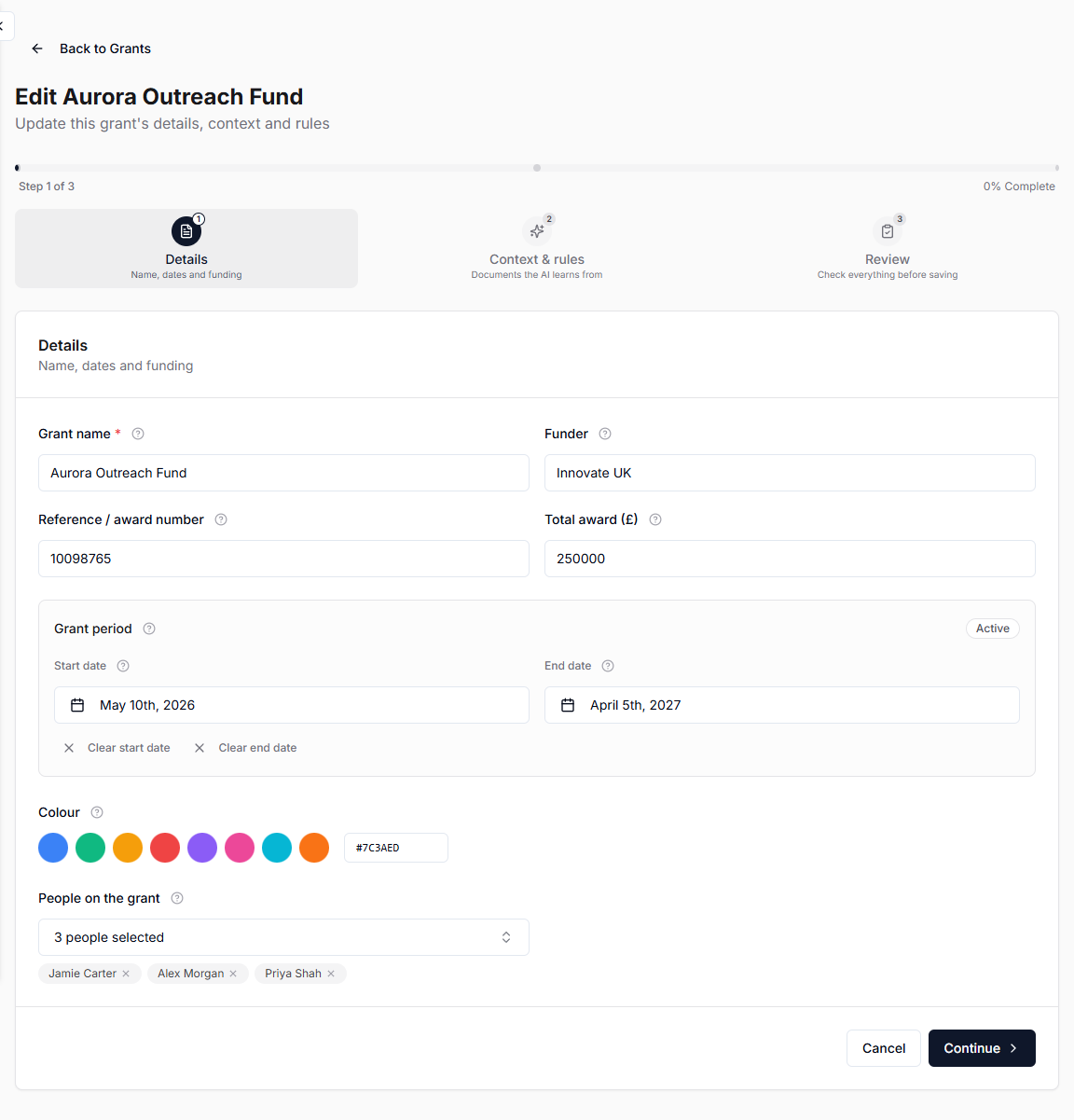Open the Start date picker showing May 10th, 2026

point(292,705)
